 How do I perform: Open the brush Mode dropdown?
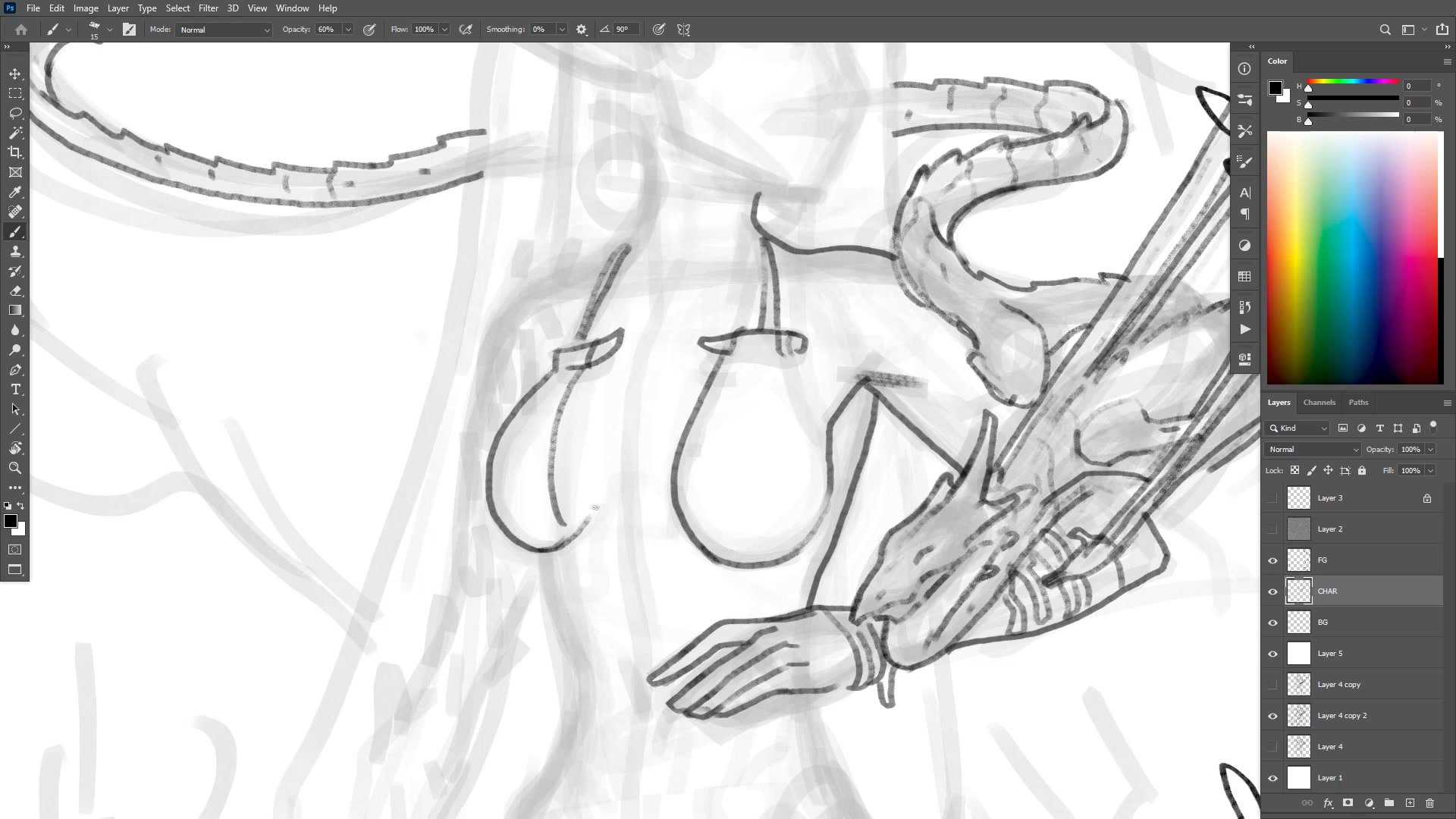[224, 30]
